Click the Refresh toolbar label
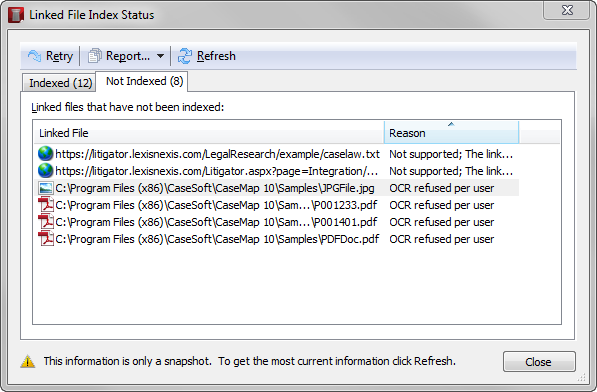Viewport: 597px width, 392px height. coord(216,56)
